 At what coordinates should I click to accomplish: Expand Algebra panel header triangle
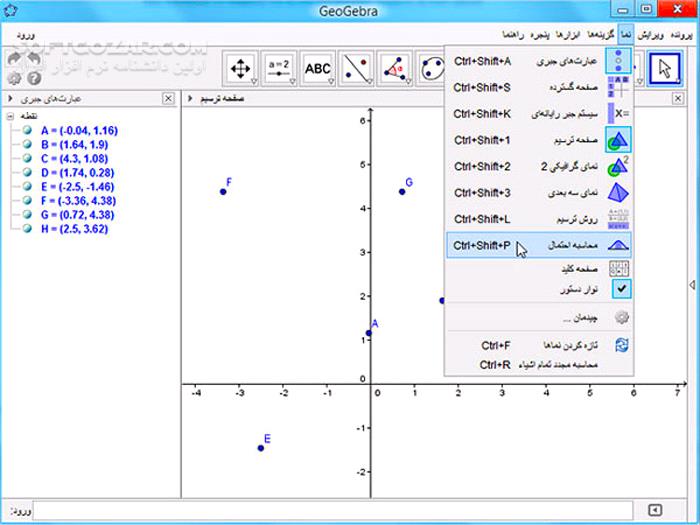[x=11, y=98]
